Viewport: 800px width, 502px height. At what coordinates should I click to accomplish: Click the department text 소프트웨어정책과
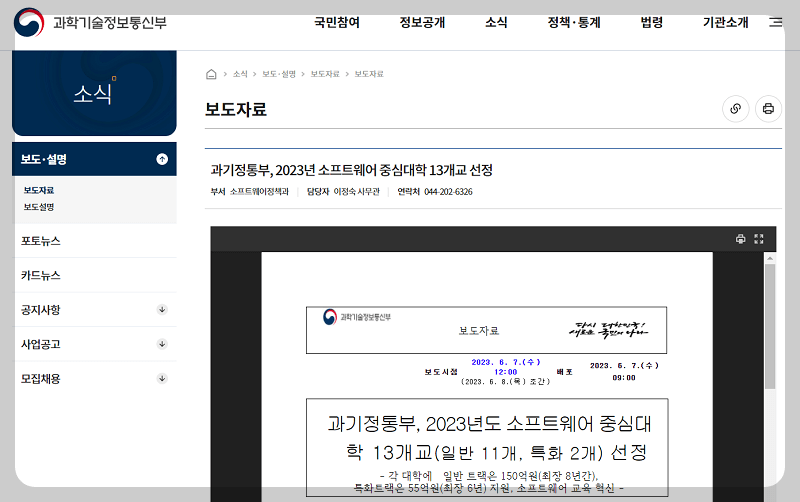(x=259, y=192)
